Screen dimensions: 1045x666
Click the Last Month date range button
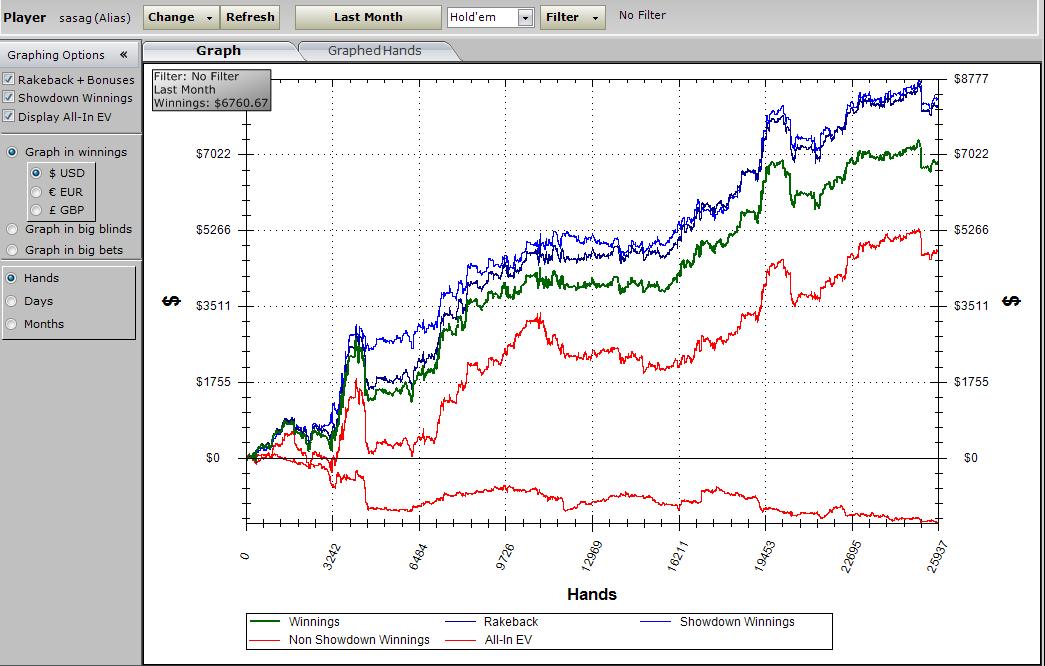[x=367, y=17]
